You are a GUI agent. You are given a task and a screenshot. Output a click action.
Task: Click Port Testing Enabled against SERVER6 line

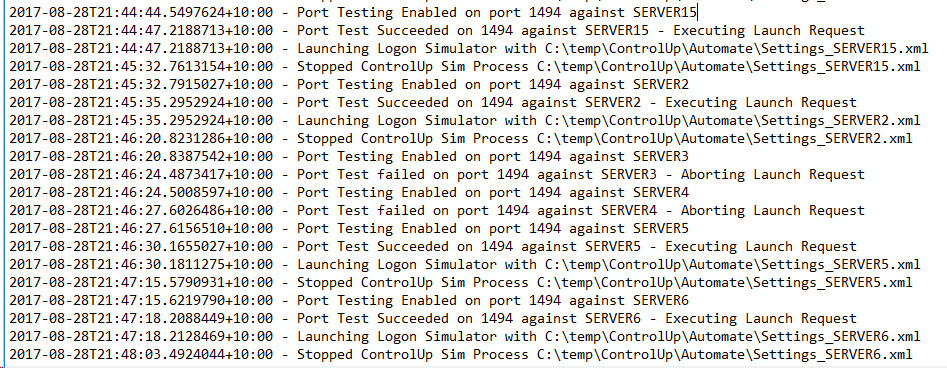coord(348,301)
